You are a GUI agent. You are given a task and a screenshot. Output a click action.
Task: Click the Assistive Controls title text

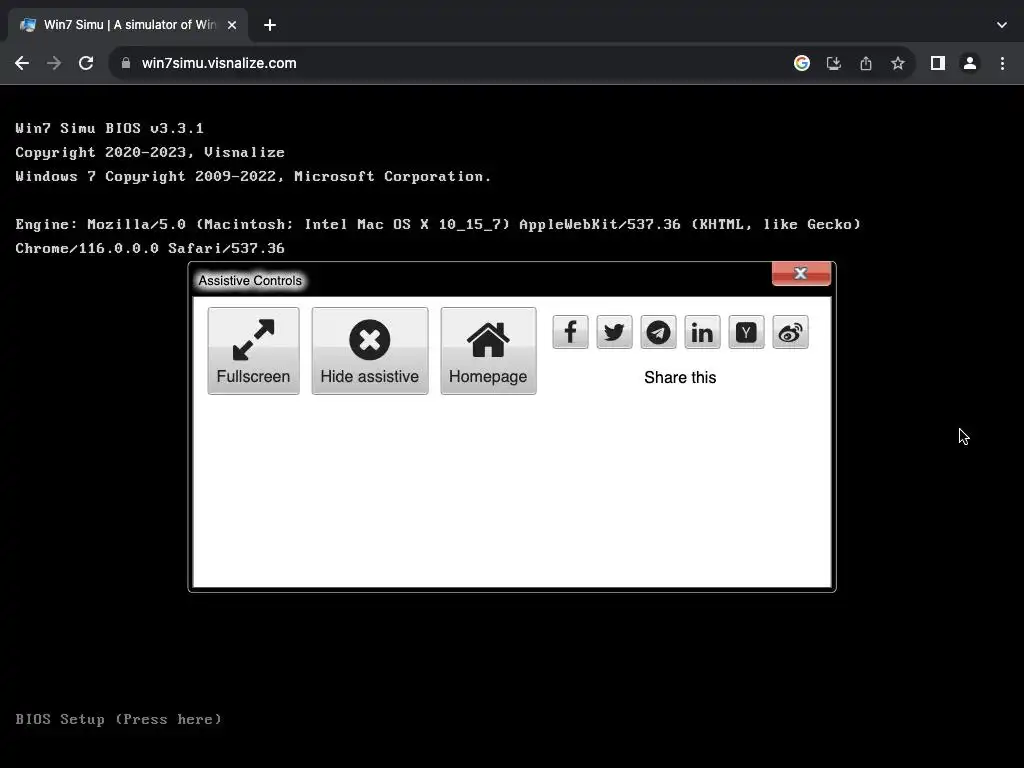tap(250, 281)
